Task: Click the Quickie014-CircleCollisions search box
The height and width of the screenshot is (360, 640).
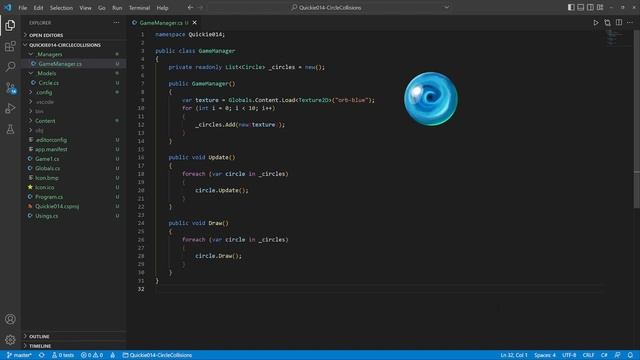Action: point(325,7)
